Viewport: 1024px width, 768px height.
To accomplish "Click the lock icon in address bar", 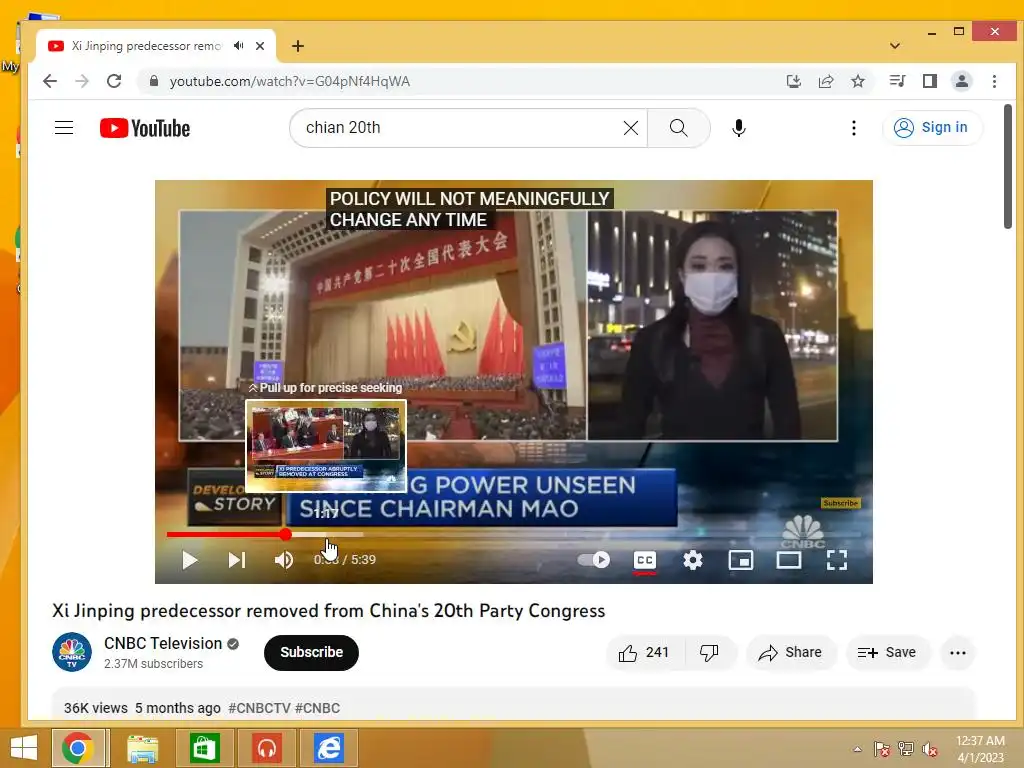I will [x=153, y=81].
